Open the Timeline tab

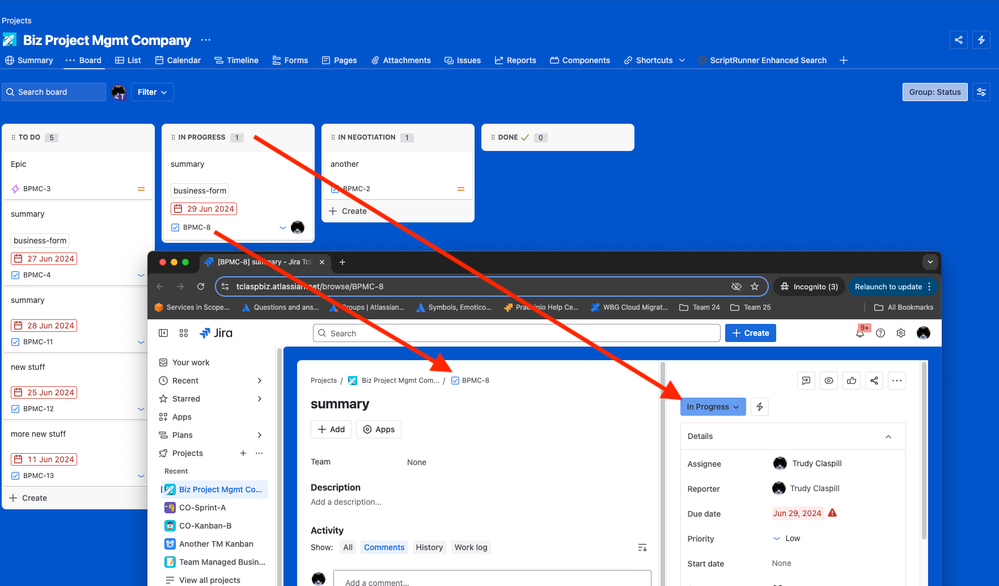236,60
